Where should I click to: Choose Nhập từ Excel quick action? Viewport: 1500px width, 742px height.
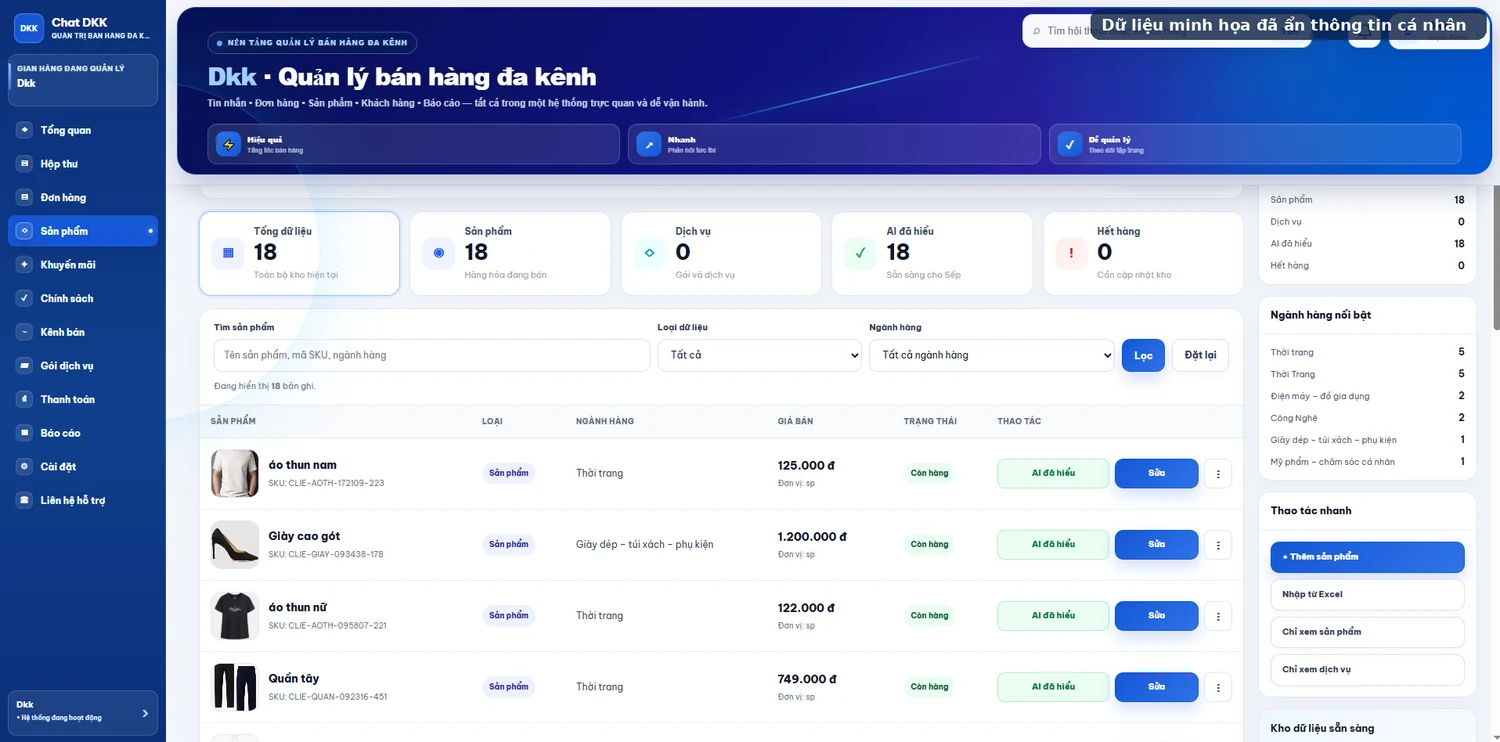click(1367, 595)
